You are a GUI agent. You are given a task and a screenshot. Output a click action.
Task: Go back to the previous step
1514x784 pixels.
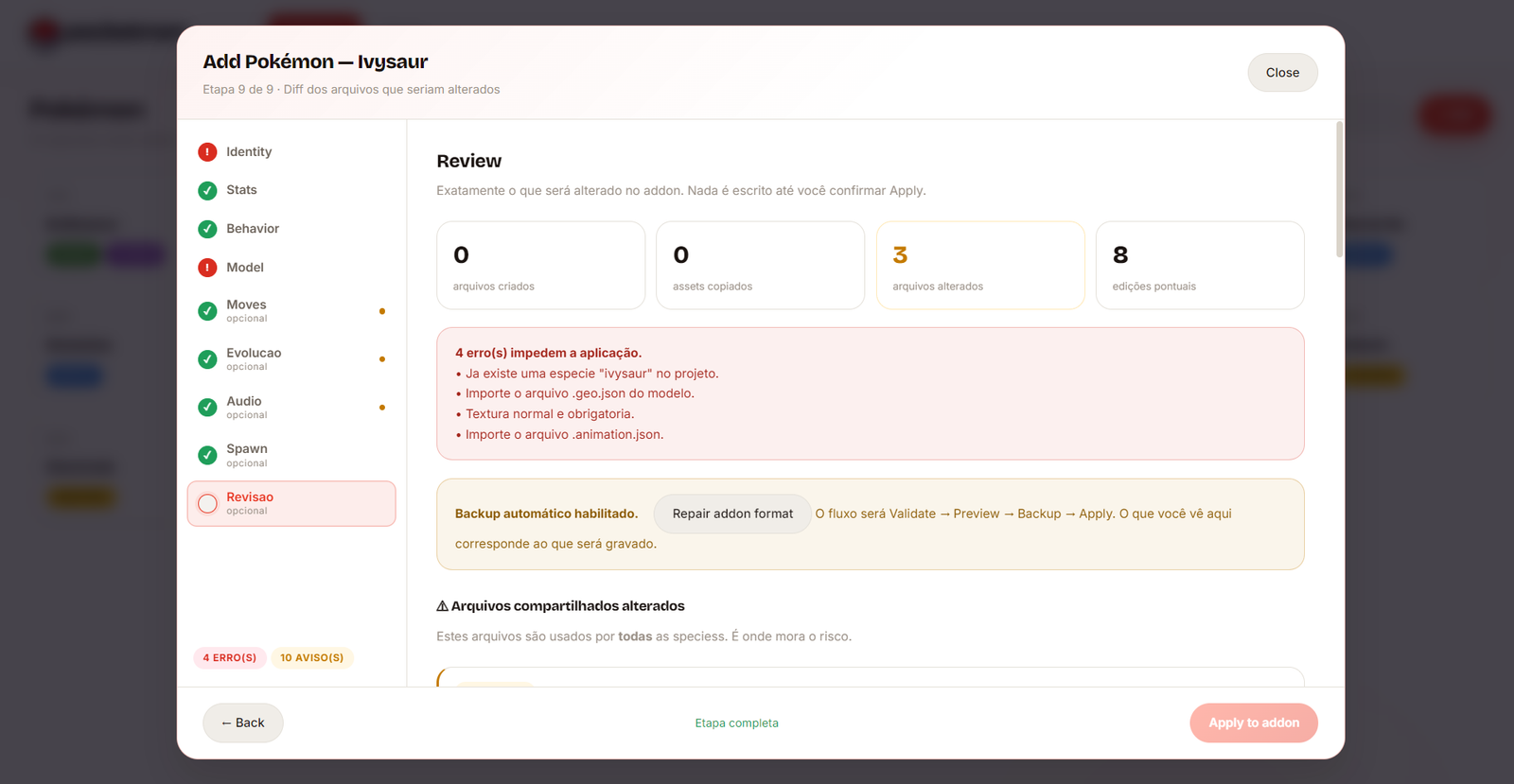click(x=243, y=723)
